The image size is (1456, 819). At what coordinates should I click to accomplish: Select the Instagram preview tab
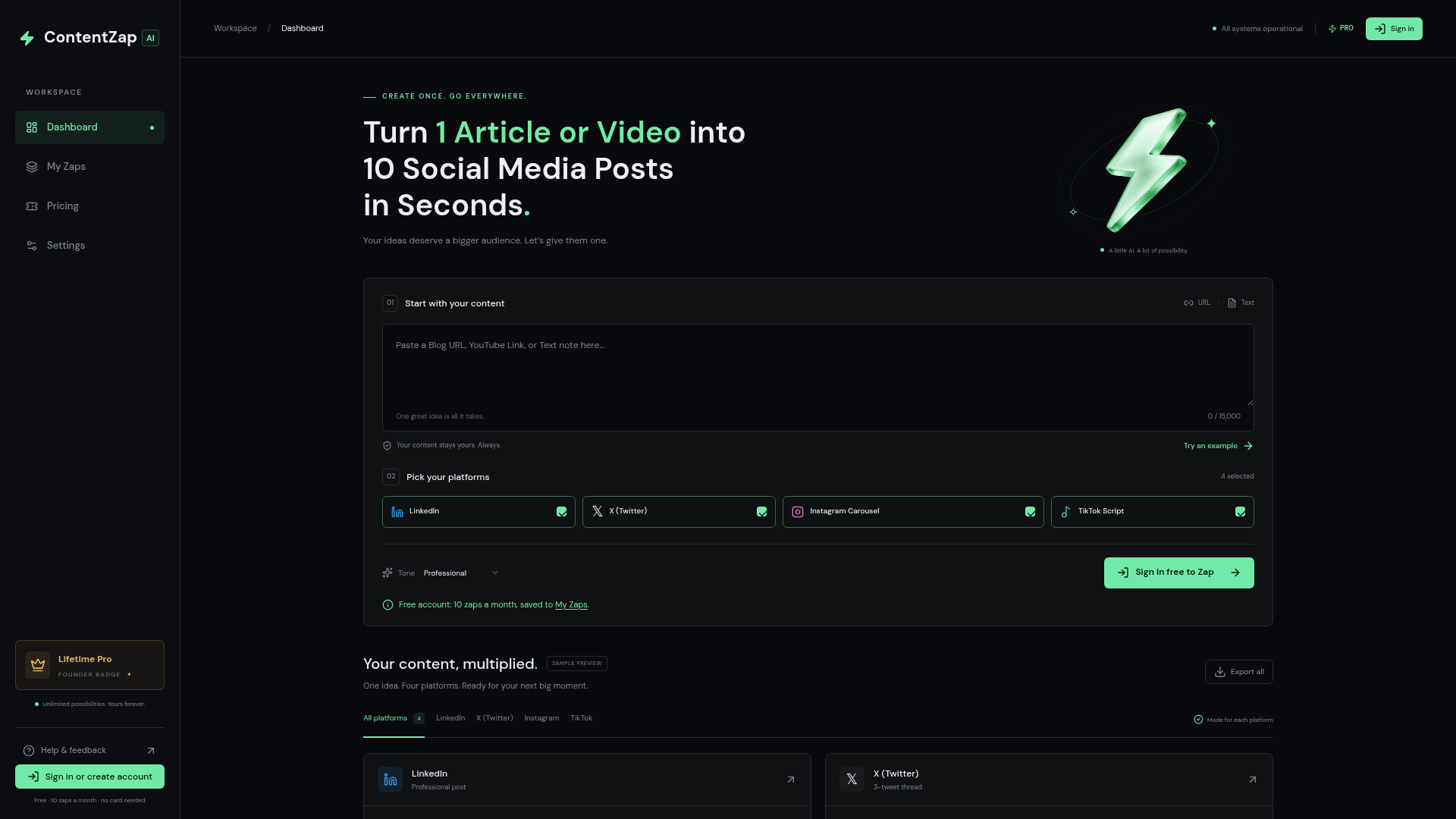click(x=541, y=718)
